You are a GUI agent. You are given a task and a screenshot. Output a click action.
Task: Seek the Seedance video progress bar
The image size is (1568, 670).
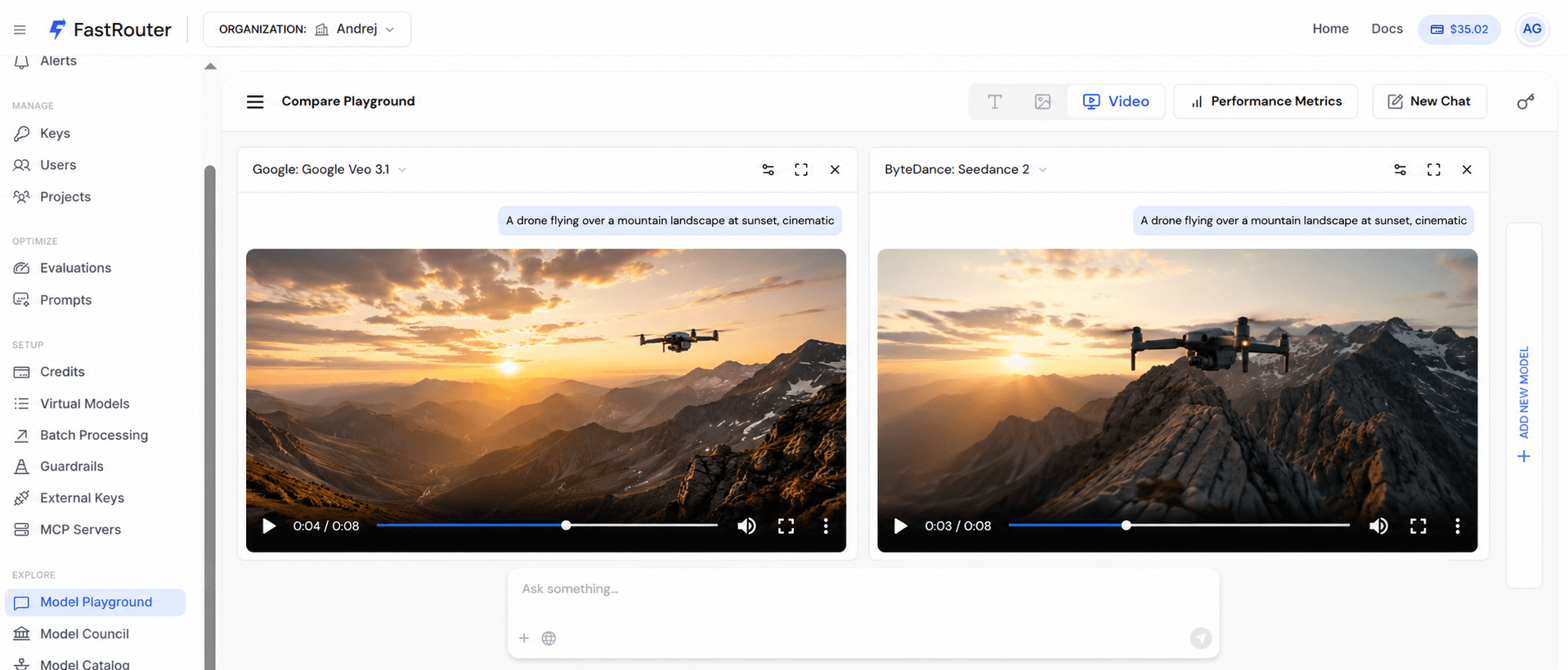coord(1178,525)
